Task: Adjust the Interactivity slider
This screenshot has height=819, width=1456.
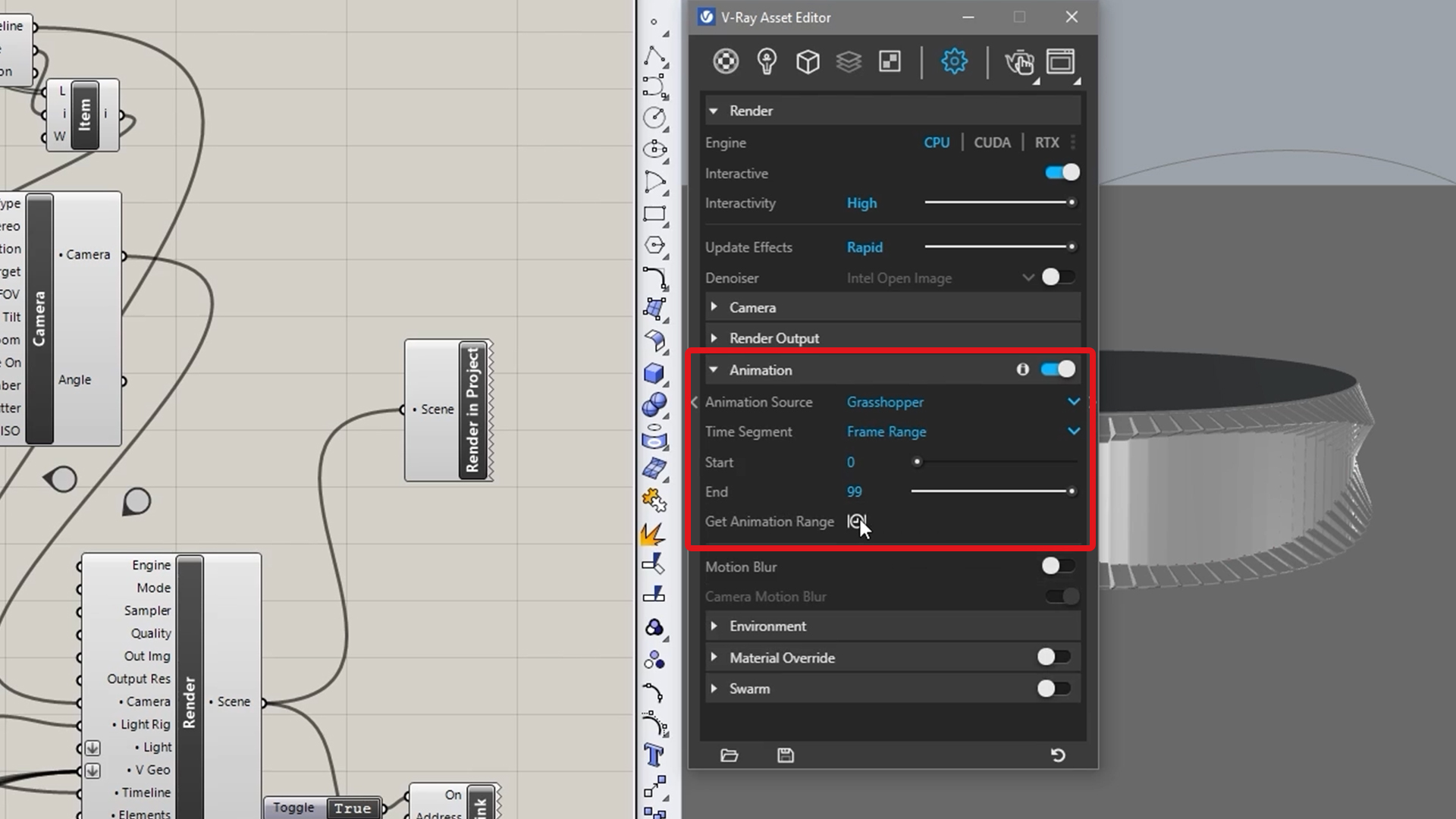Action: (x=1000, y=202)
